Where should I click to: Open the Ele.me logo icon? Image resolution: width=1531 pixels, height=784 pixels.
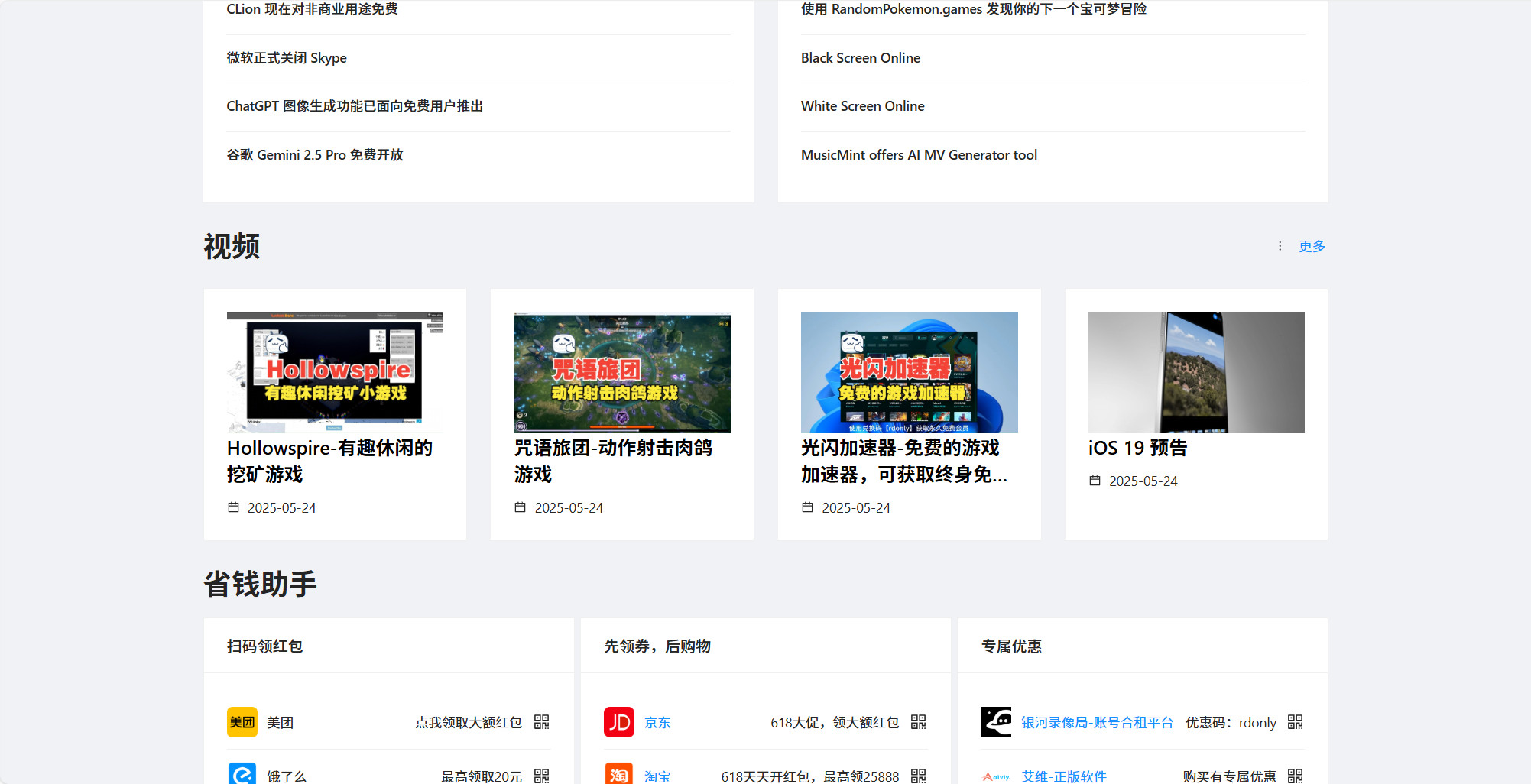242,773
